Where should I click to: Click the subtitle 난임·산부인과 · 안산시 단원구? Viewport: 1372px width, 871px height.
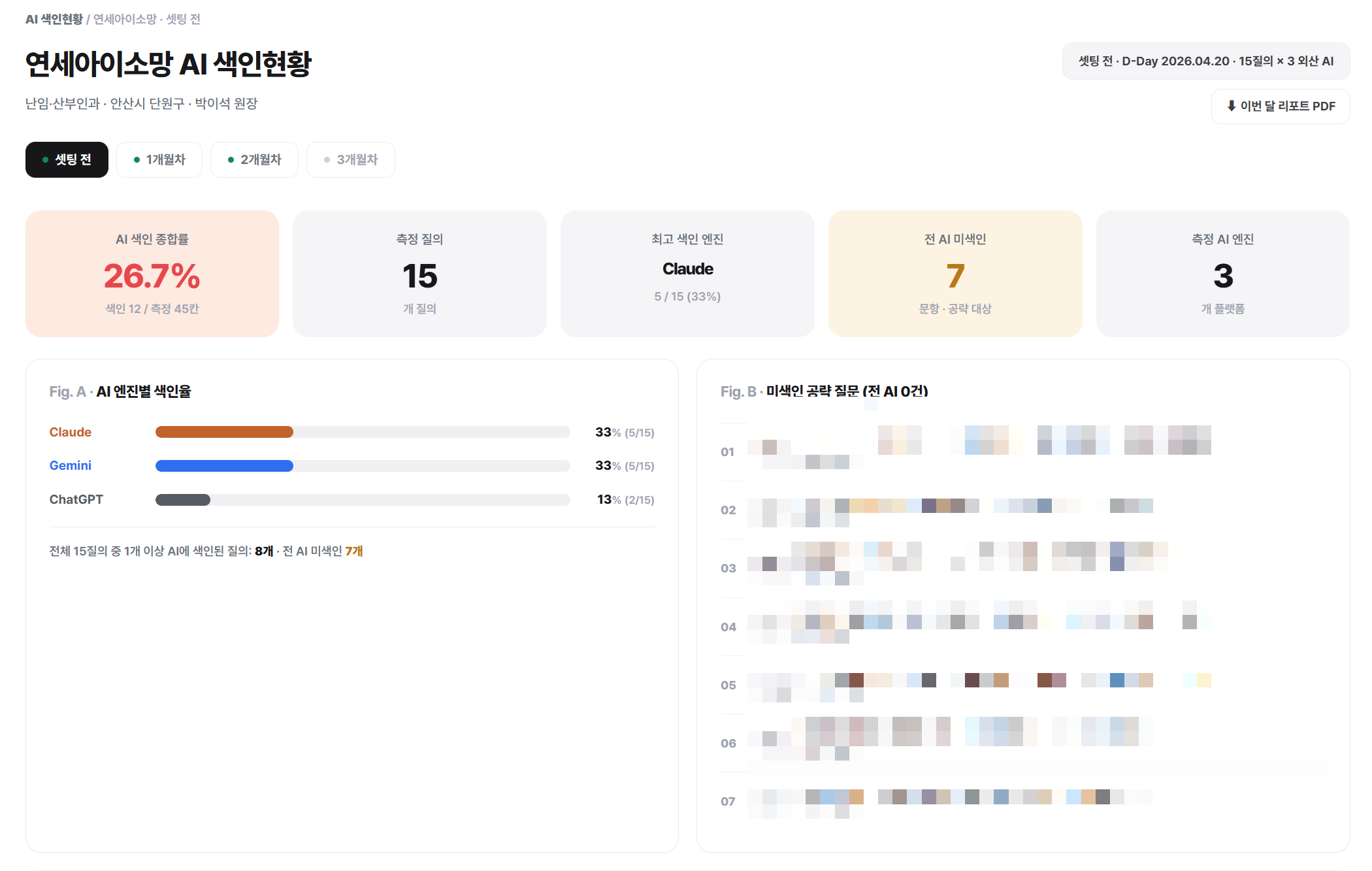pyautogui.click(x=142, y=103)
